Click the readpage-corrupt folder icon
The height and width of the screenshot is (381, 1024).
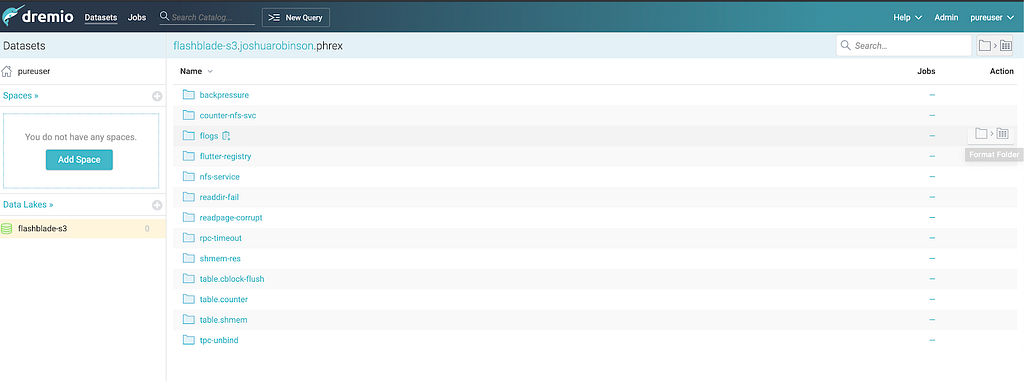[189, 217]
